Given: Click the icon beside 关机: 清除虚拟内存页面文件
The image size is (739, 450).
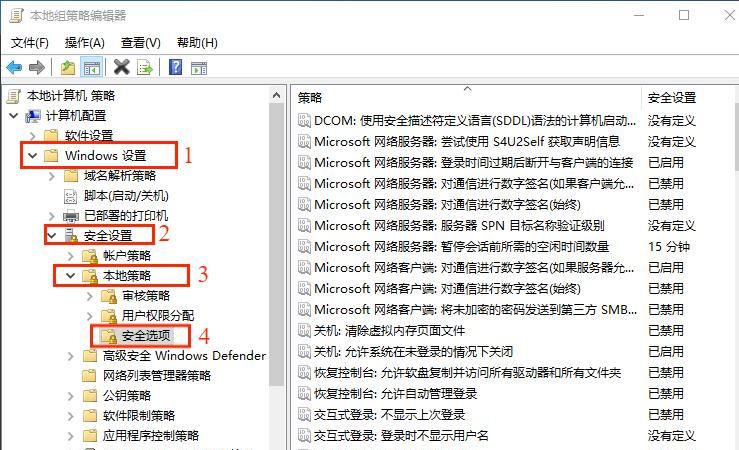Looking at the screenshot, I should 304,331.
